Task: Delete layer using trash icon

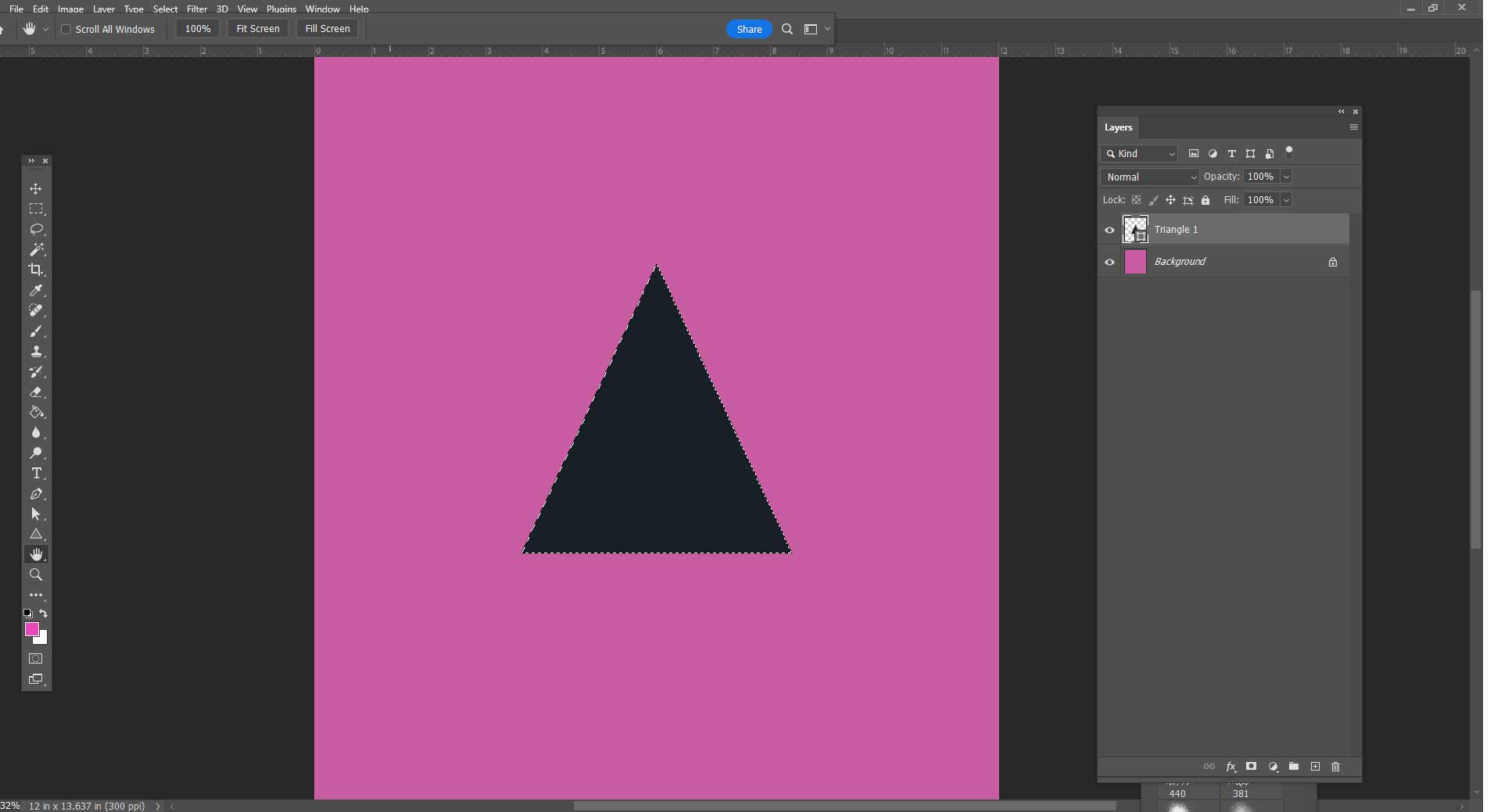Action: [x=1337, y=767]
